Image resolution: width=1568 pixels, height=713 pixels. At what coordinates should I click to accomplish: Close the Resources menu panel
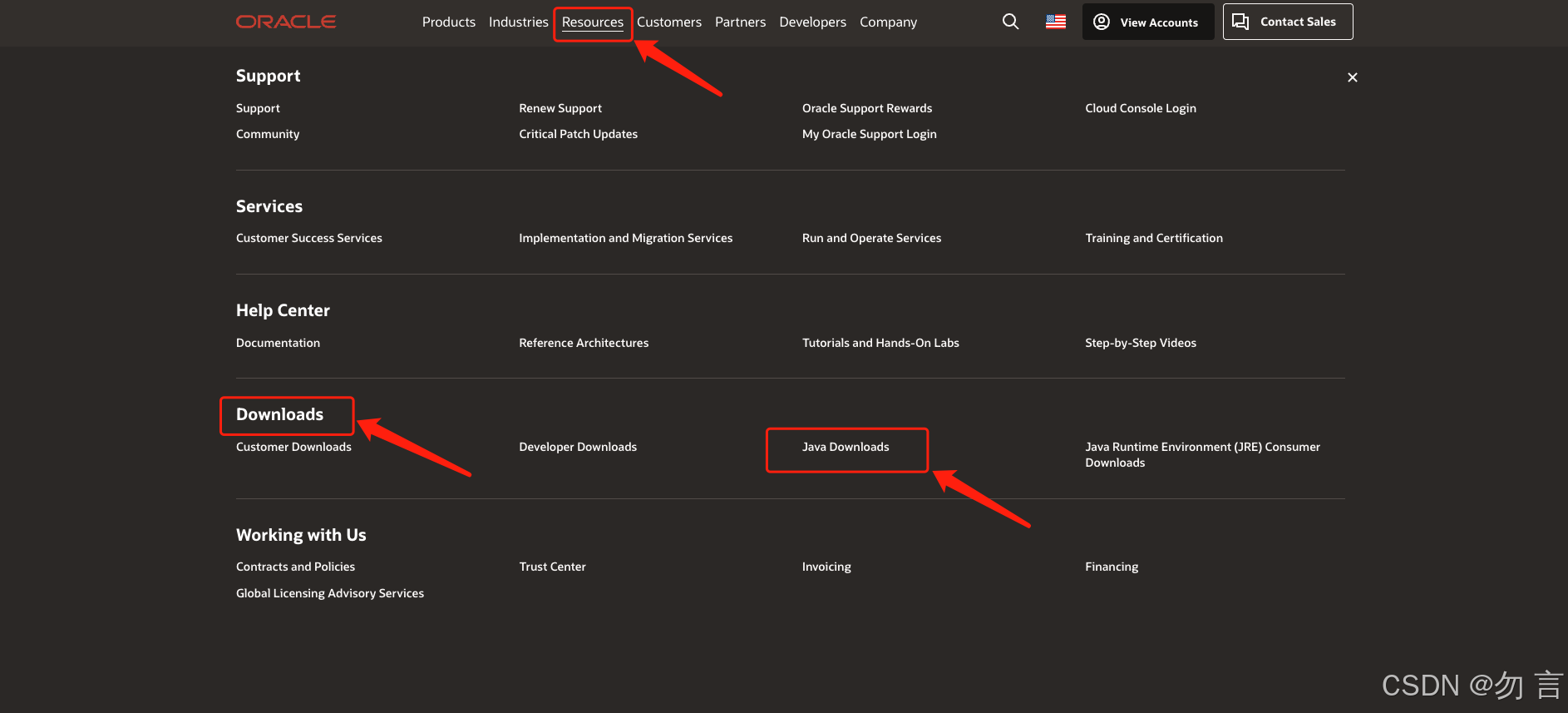(x=1352, y=77)
